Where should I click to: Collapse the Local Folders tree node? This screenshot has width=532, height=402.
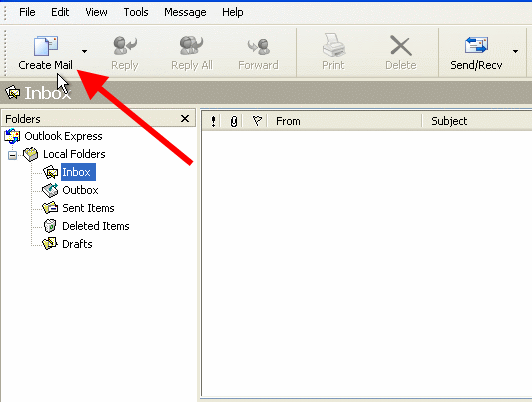13,155
